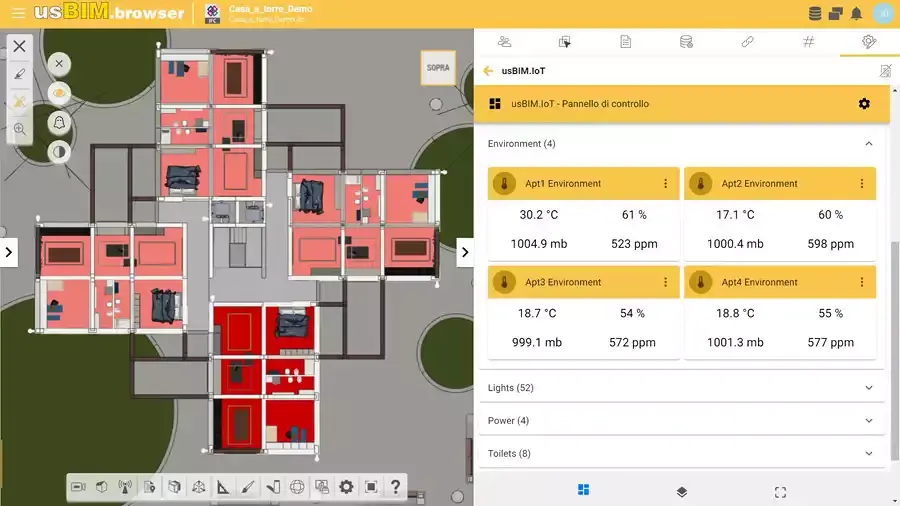This screenshot has width=900, height=506.
Task: Select Apt3 pressure value 999.1 mb
Action: pos(537,342)
